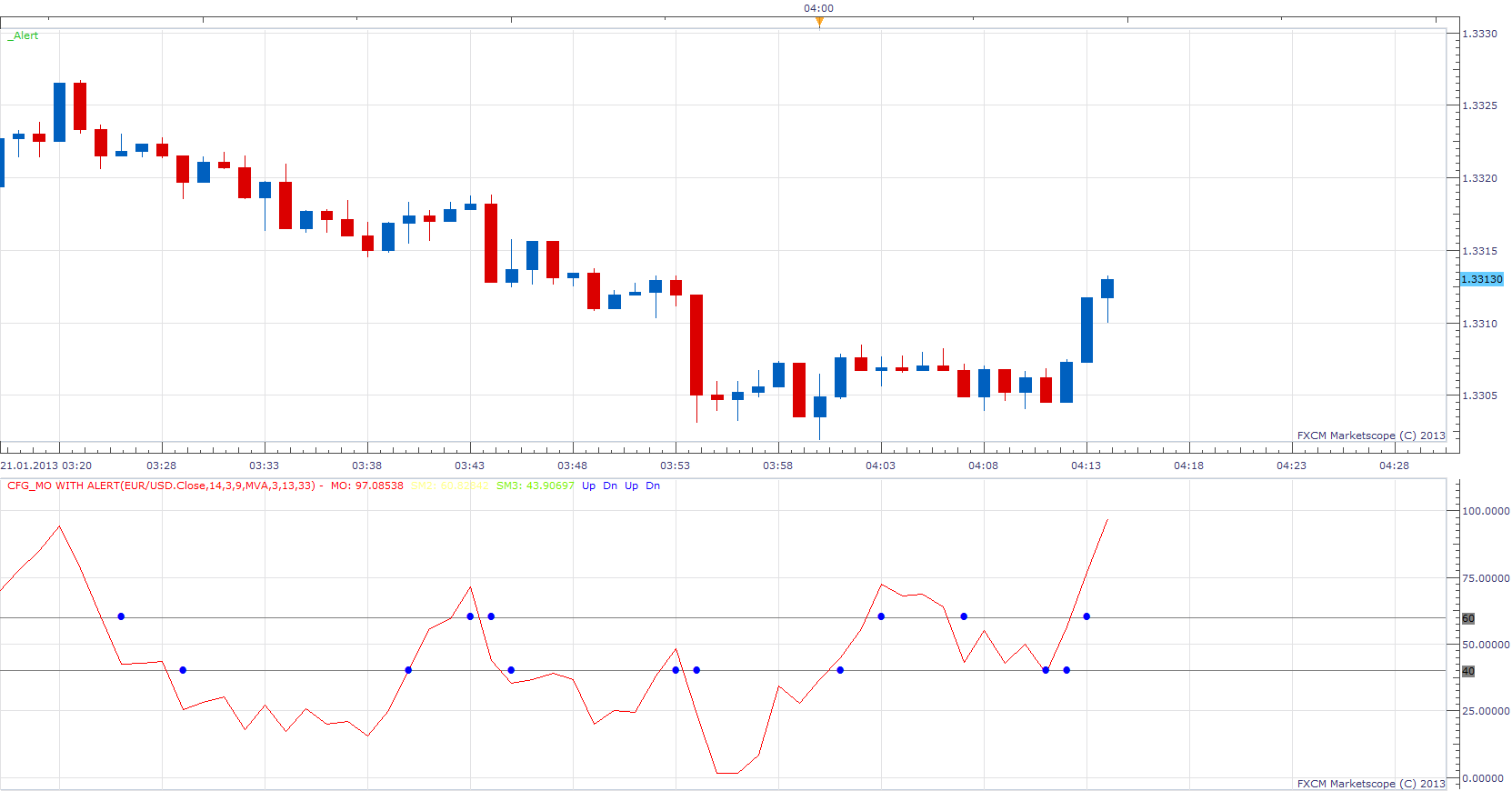Click the 04:13 time axis label
1512x791 pixels.
coord(1086,466)
